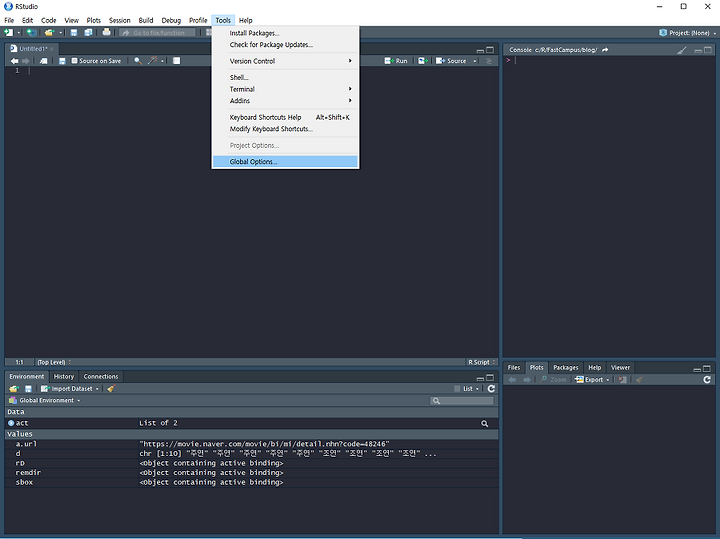This screenshot has width=720, height=539.
Task: Switch to the Connections tab
Action: [101, 376]
